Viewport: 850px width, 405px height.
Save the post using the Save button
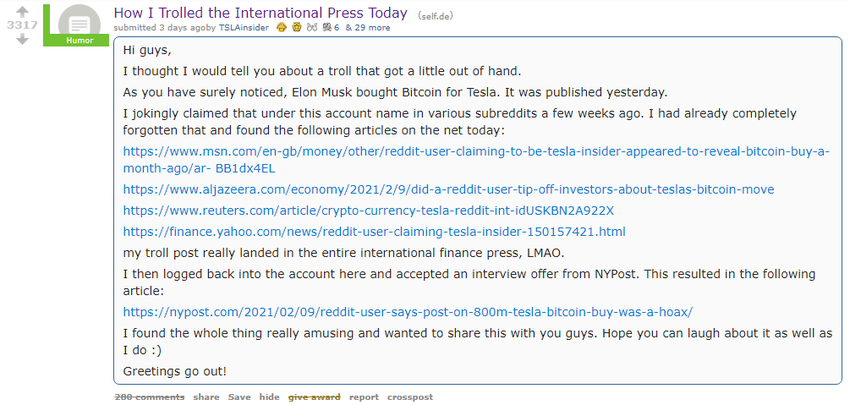point(239,397)
